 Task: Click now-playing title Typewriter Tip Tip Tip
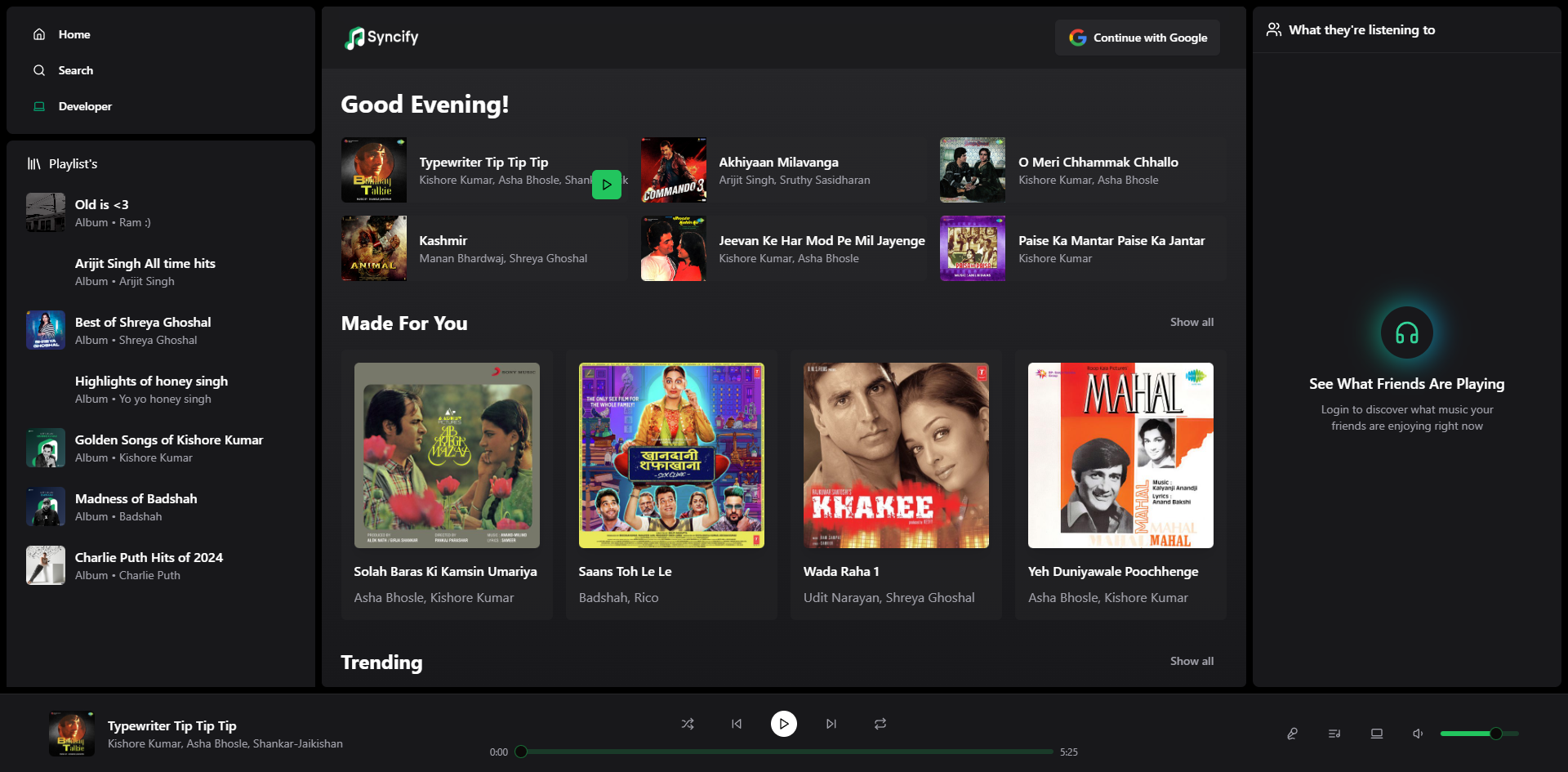pyautogui.click(x=172, y=725)
